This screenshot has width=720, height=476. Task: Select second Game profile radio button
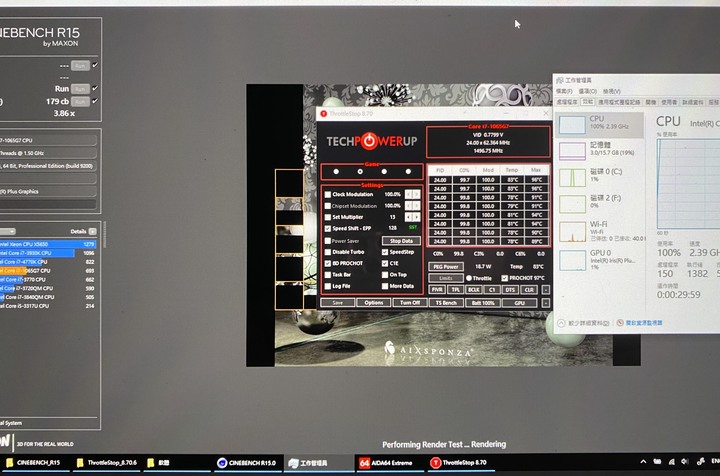click(x=360, y=172)
